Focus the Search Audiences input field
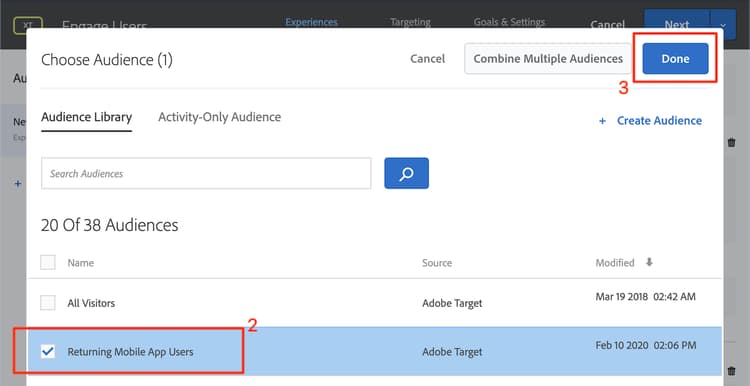The image size is (750, 386). pyautogui.click(x=206, y=173)
